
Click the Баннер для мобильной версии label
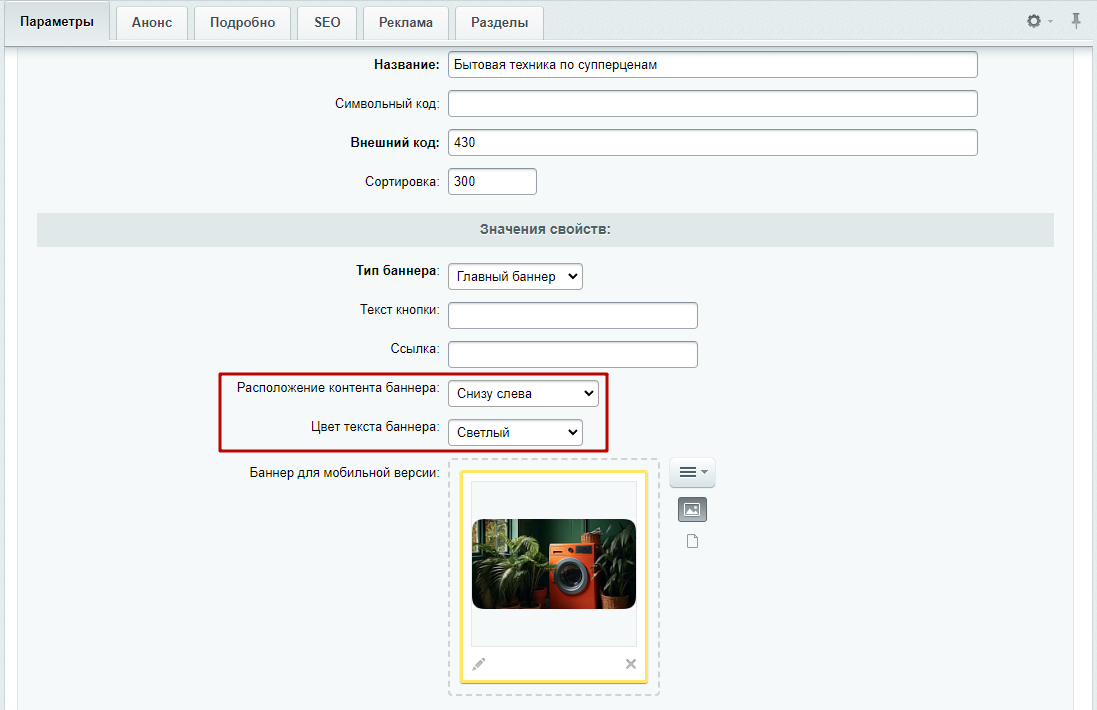pyautogui.click(x=344, y=473)
